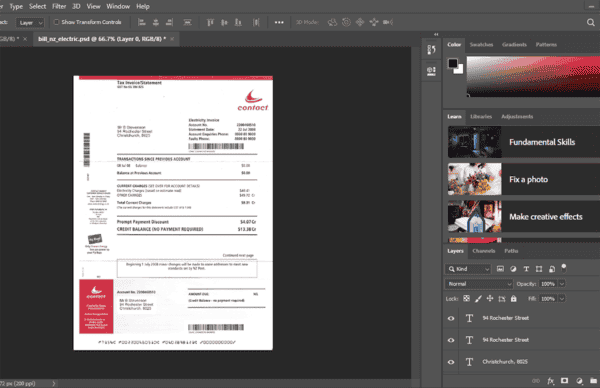
Task: Align horizontal centers in options bar
Action: click(x=156, y=23)
